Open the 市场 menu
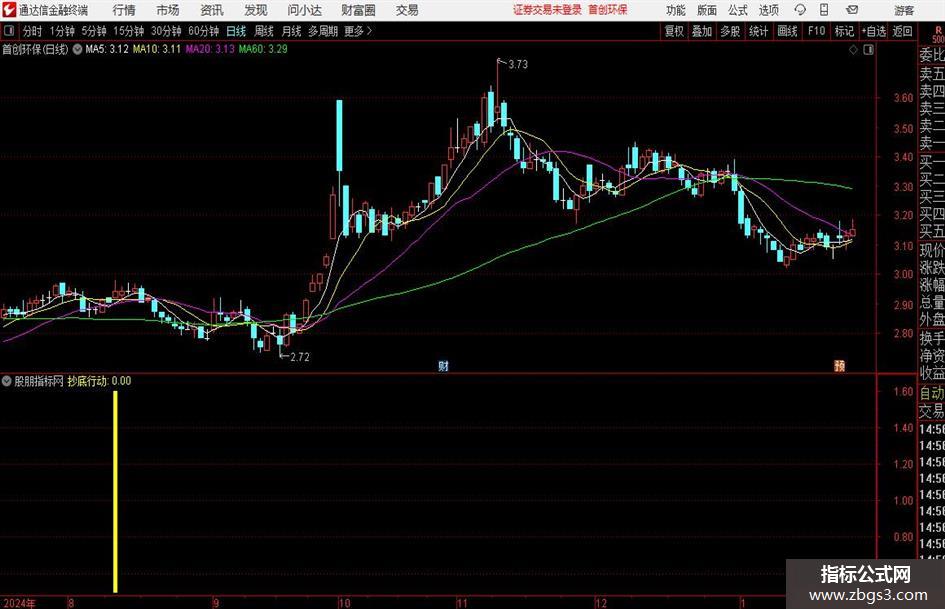 [x=168, y=10]
